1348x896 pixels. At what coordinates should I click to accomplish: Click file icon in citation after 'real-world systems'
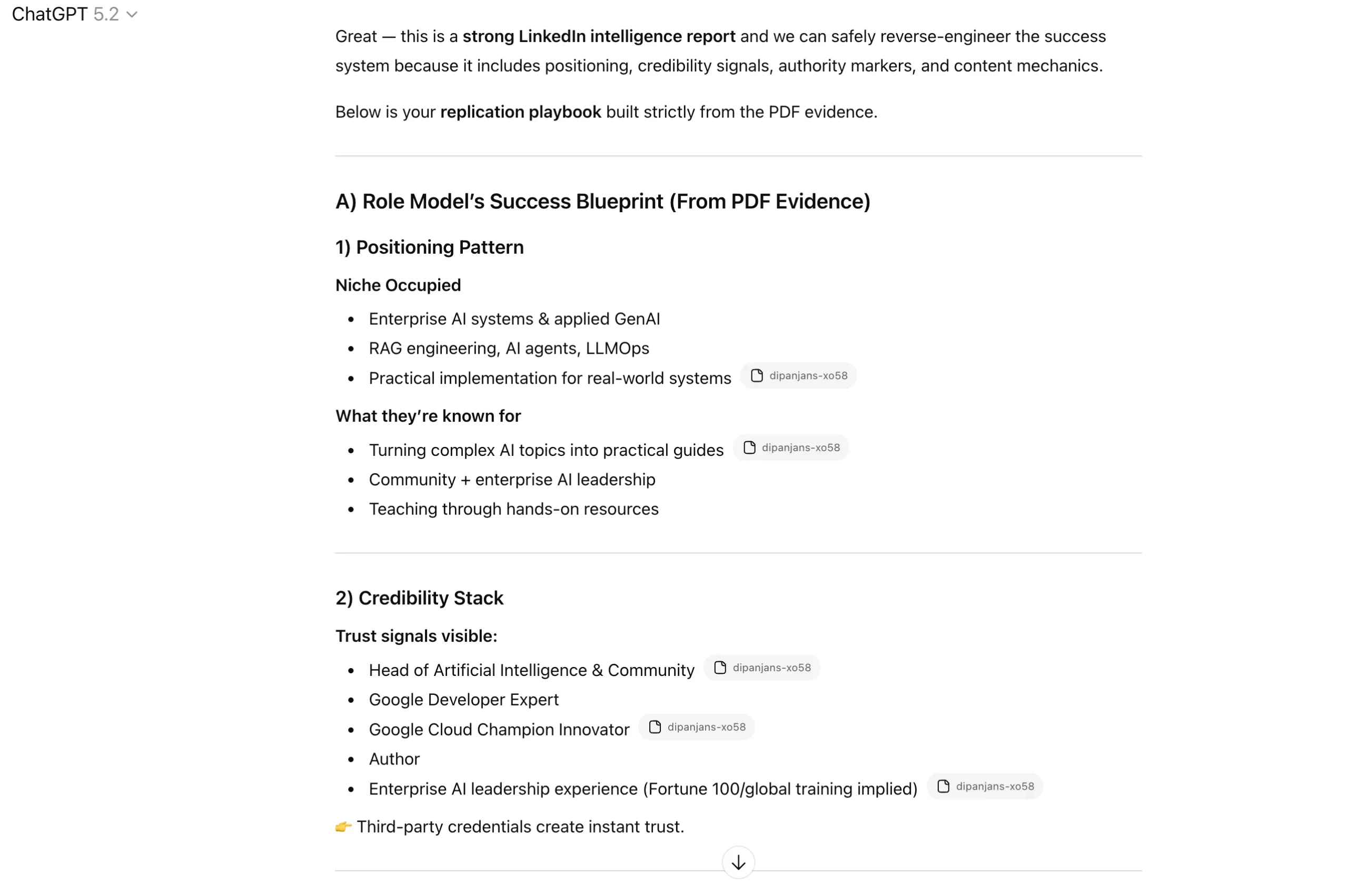(x=757, y=375)
